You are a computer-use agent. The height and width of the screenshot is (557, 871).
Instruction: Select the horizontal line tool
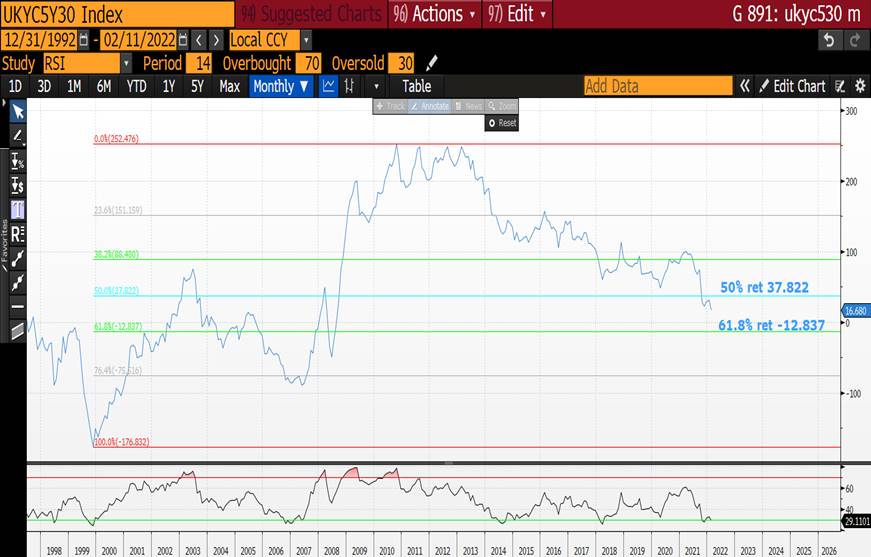click(18, 307)
